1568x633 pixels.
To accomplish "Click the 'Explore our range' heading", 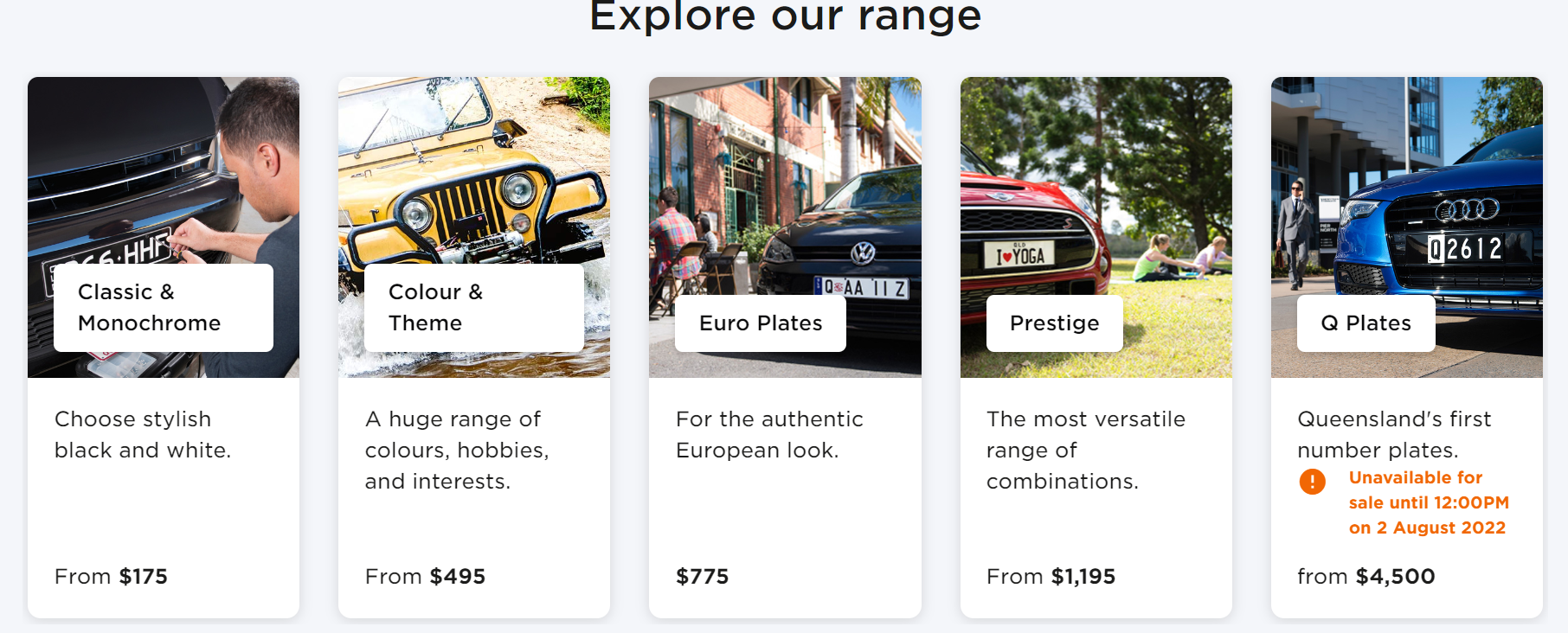I will click(785, 16).
